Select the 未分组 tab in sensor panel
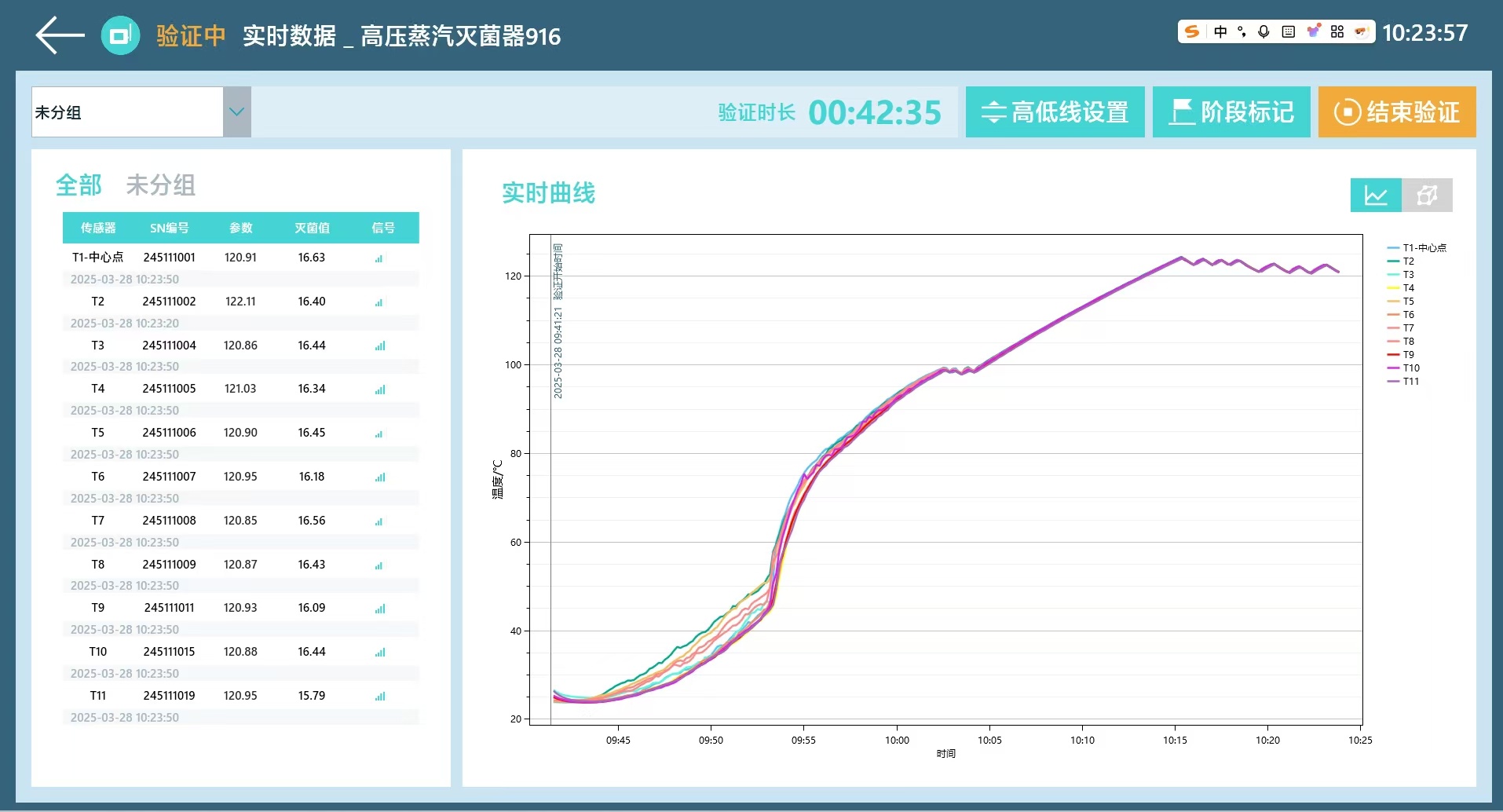Viewport: 1503px width, 812px height. point(160,185)
